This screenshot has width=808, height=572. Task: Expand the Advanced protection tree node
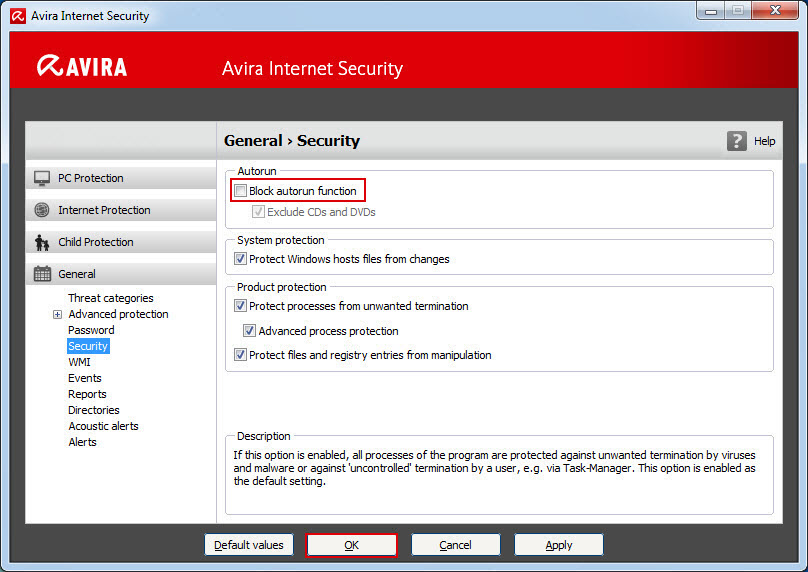pyautogui.click(x=57, y=314)
